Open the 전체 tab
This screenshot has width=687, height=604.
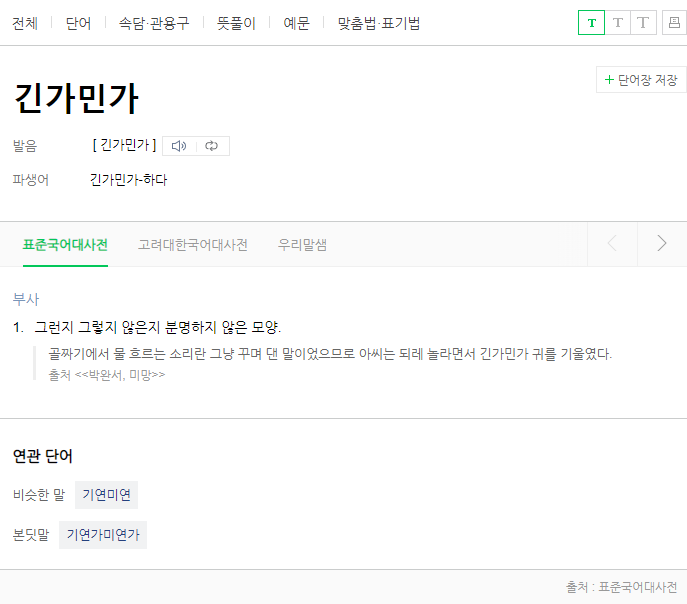25,23
